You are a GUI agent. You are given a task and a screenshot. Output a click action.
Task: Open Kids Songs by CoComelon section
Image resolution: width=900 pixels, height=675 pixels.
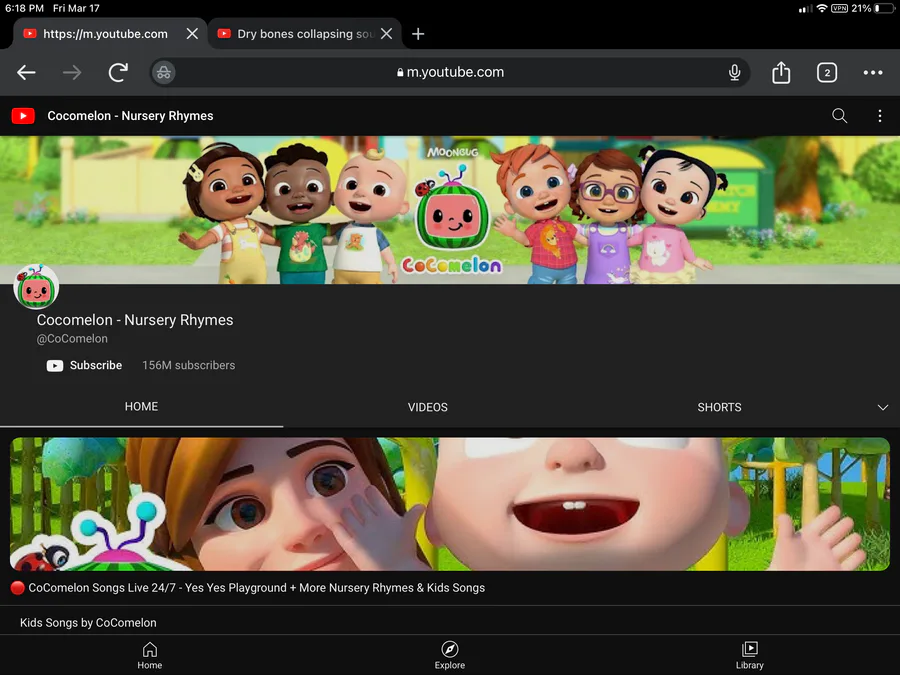coord(88,623)
